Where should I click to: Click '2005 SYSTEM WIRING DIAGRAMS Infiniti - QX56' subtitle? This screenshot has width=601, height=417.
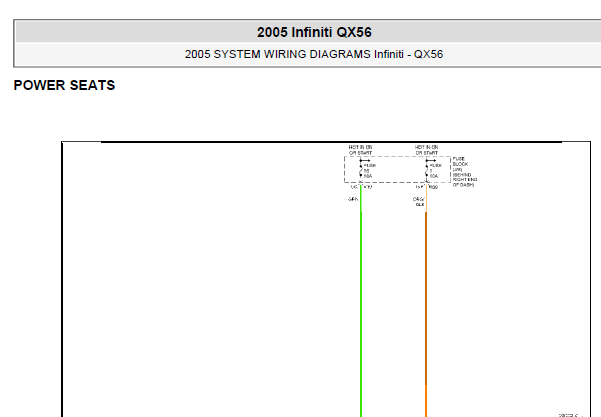(314, 54)
